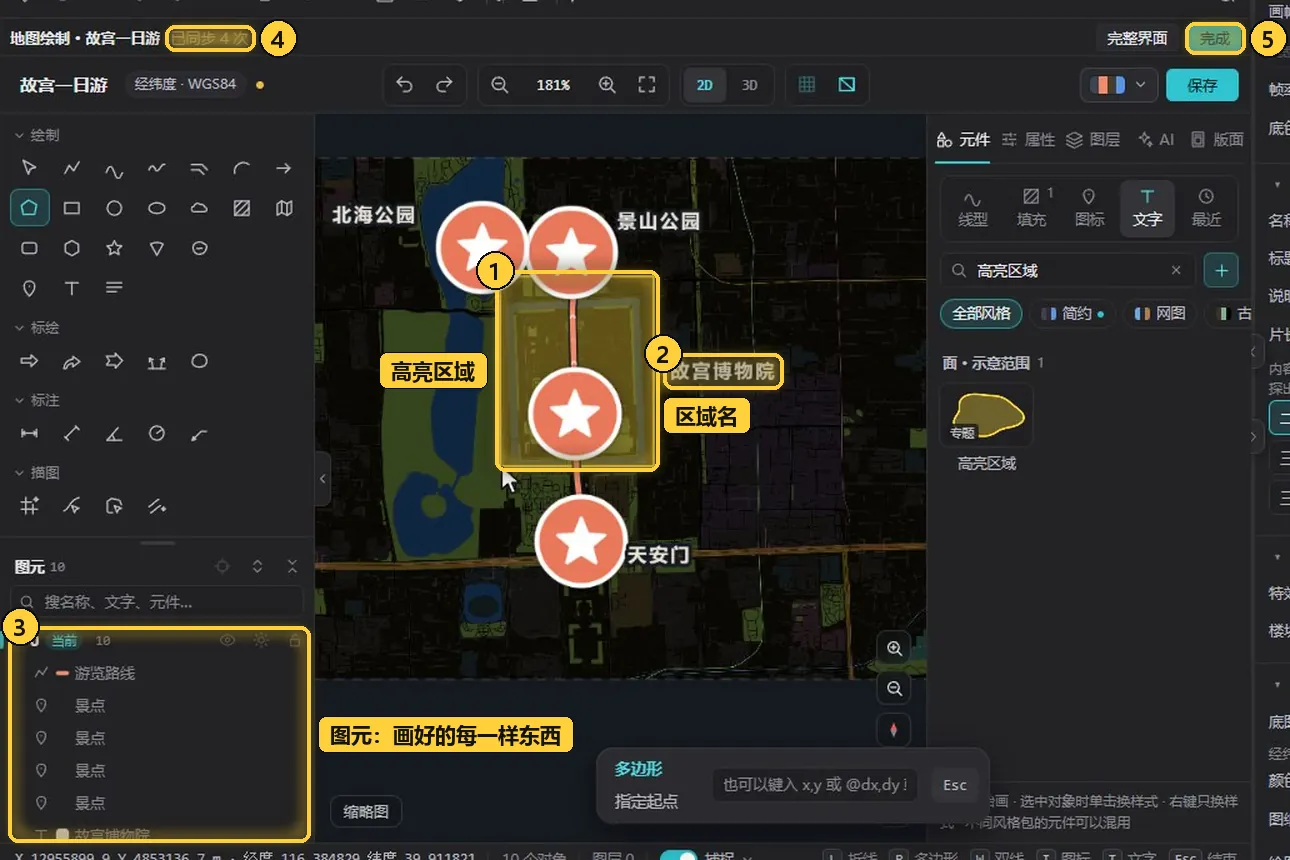The image size is (1290, 860).
Task: Select the ellipse drawing tool
Action: 157,208
